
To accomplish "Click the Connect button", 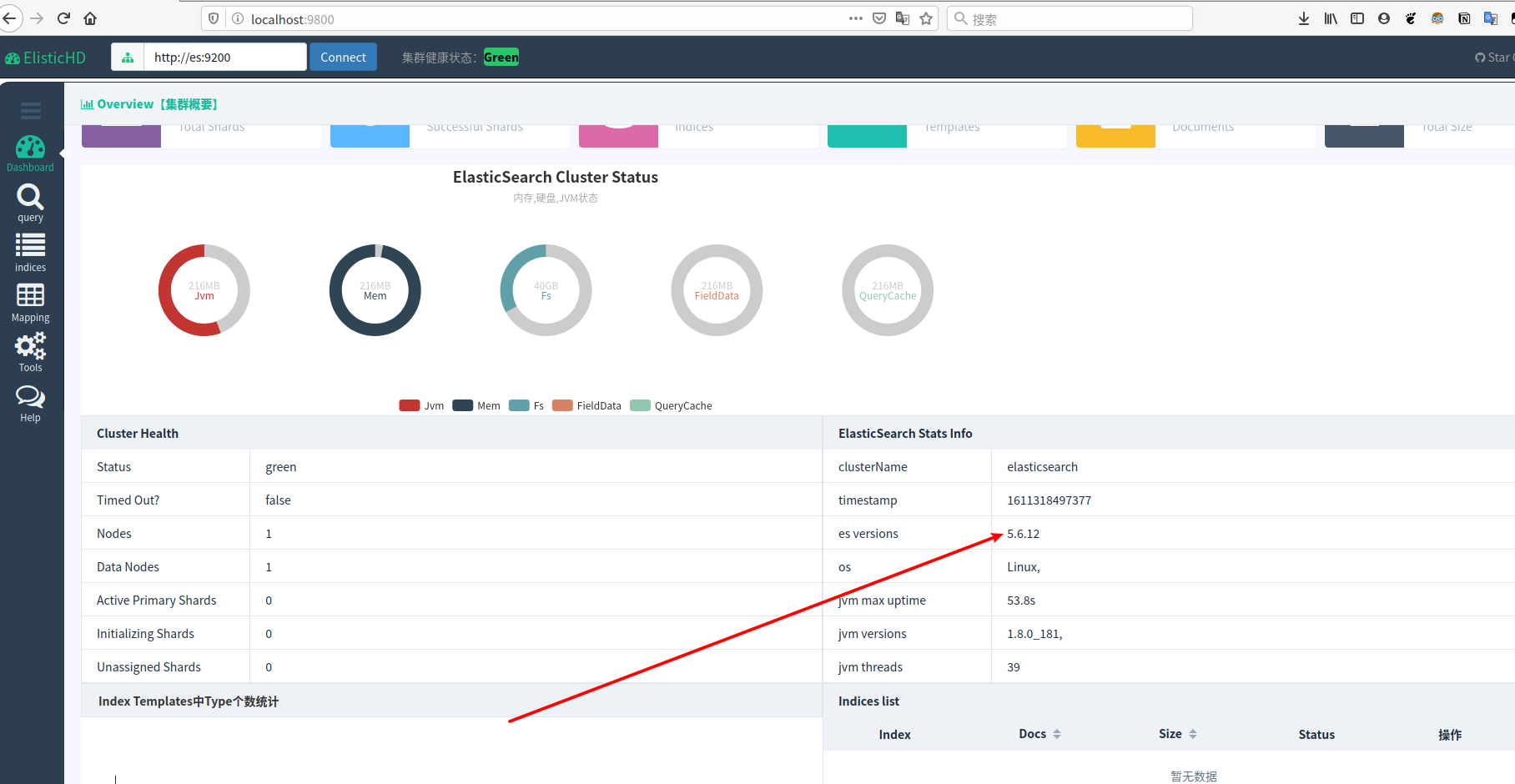I will click(x=343, y=58).
